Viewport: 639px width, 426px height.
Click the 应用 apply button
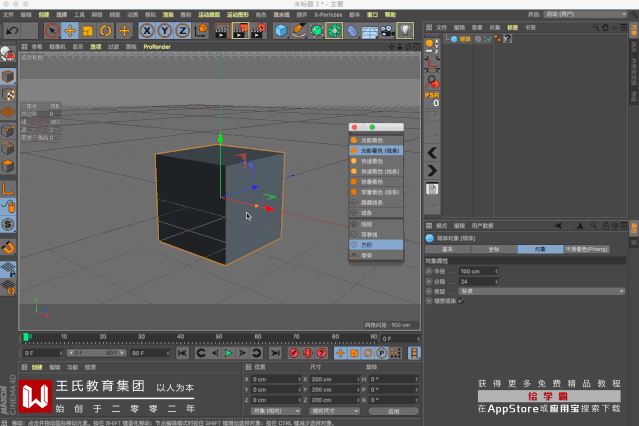(393, 411)
